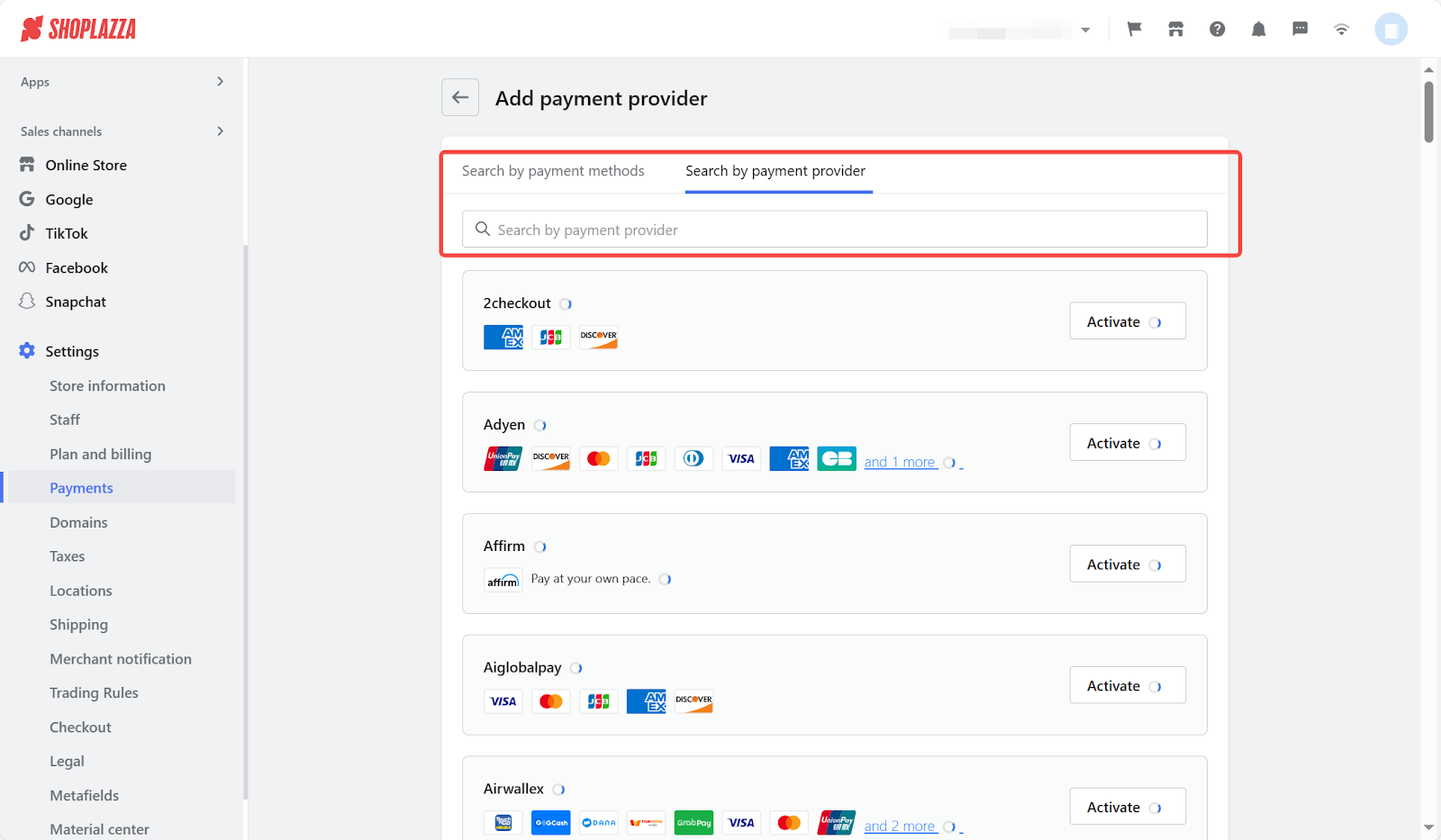This screenshot has width=1441, height=840.
Task: Click the scrollbar down arrow
Action: coord(1428,827)
